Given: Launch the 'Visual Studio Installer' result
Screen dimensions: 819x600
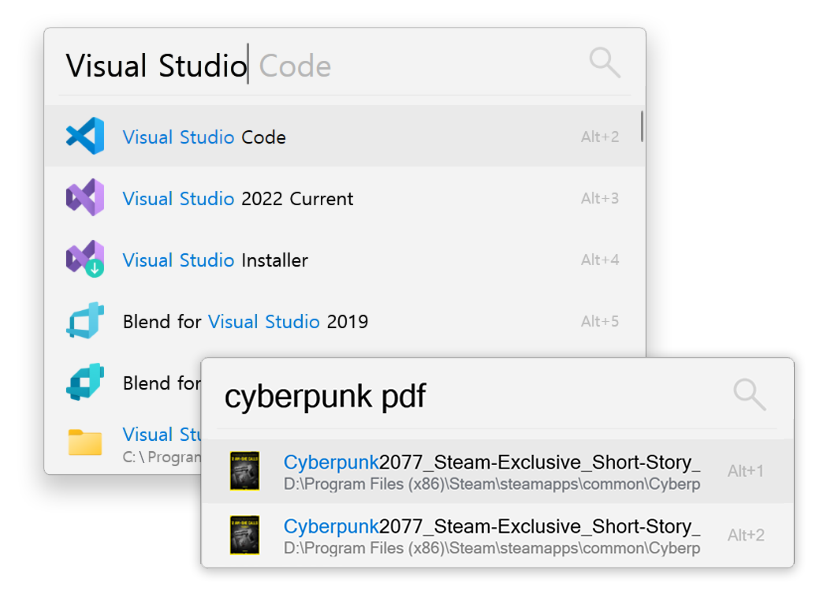Looking at the screenshot, I should click(215, 260).
